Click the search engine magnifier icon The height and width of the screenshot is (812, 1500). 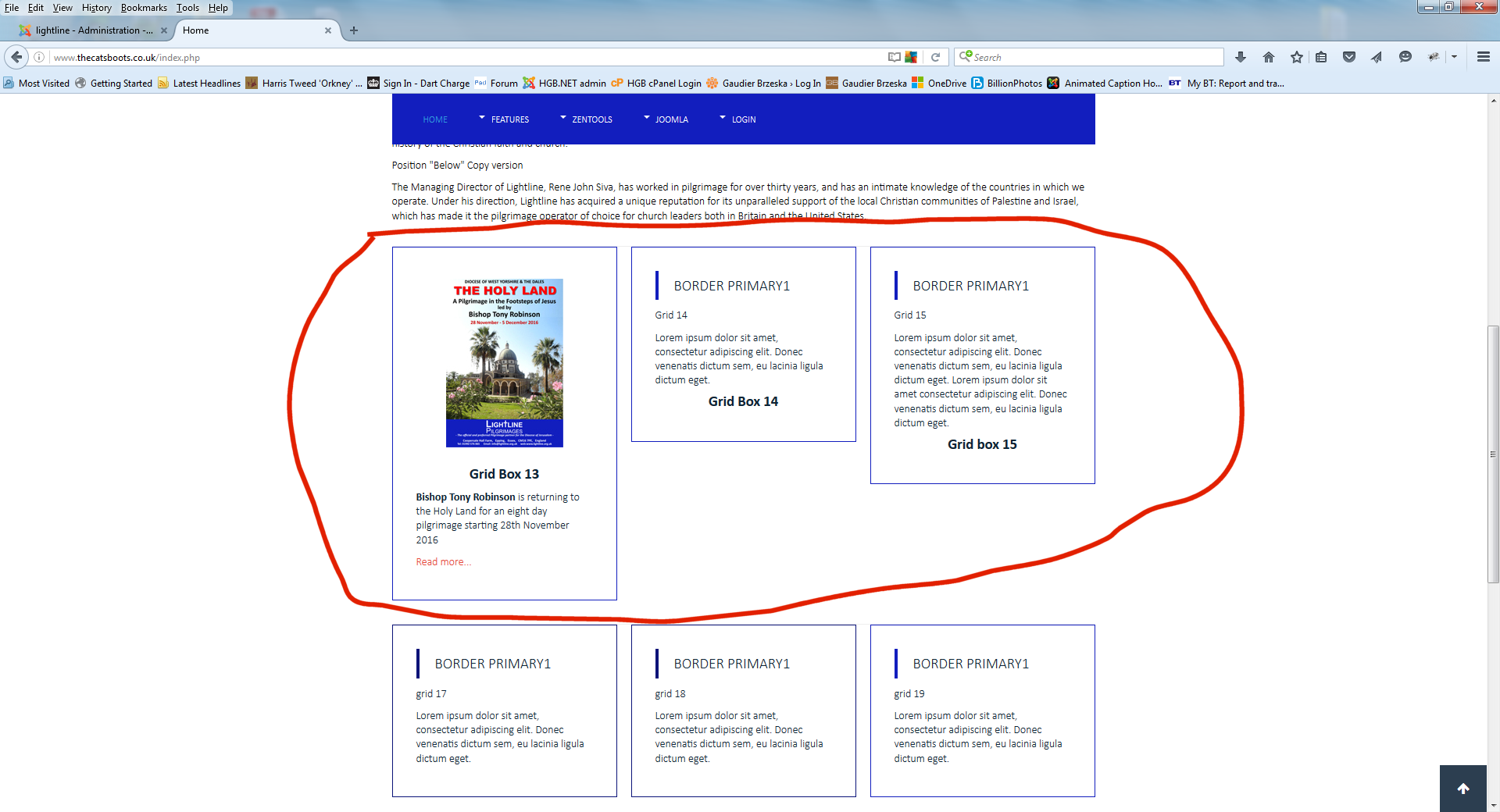pos(965,56)
